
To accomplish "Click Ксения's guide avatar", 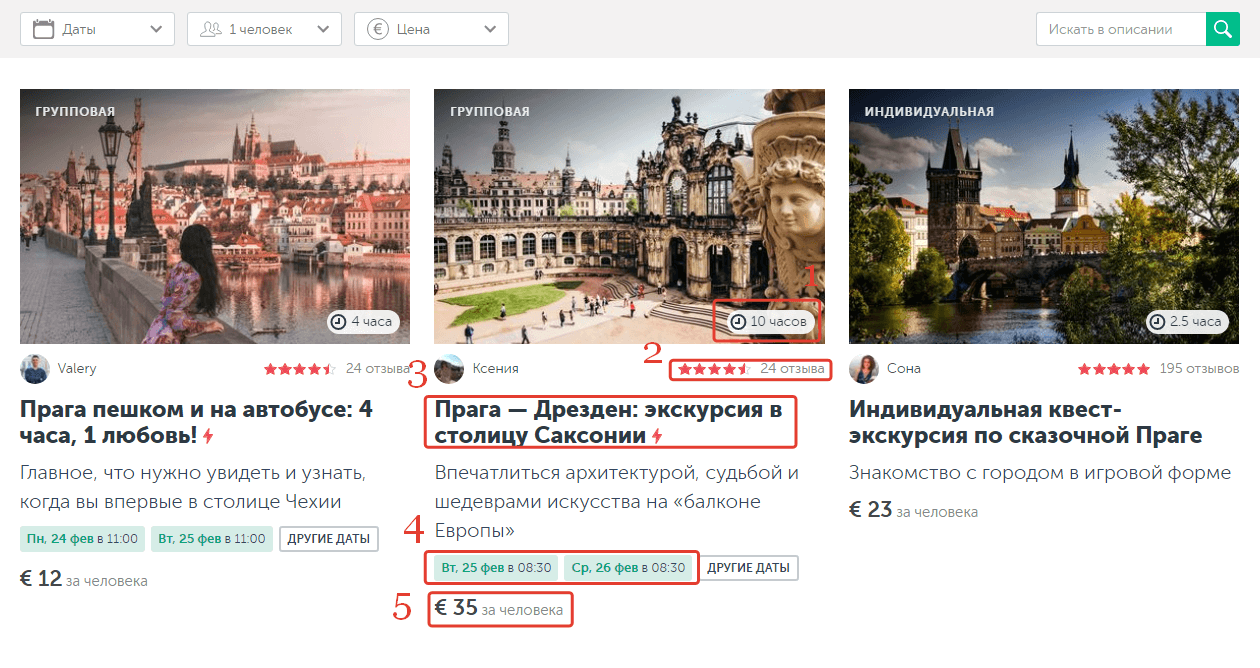I will [x=449, y=369].
